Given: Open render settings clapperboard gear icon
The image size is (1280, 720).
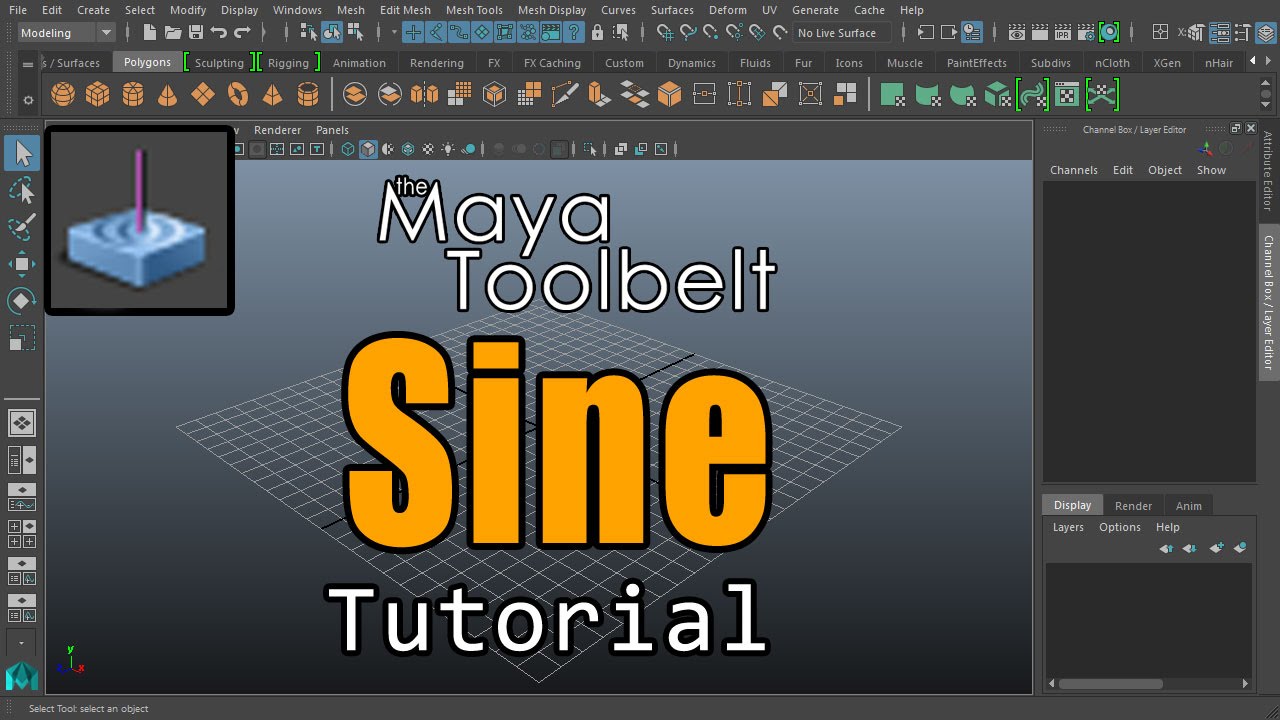Looking at the screenshot, I should click(x=1086, y=33).
